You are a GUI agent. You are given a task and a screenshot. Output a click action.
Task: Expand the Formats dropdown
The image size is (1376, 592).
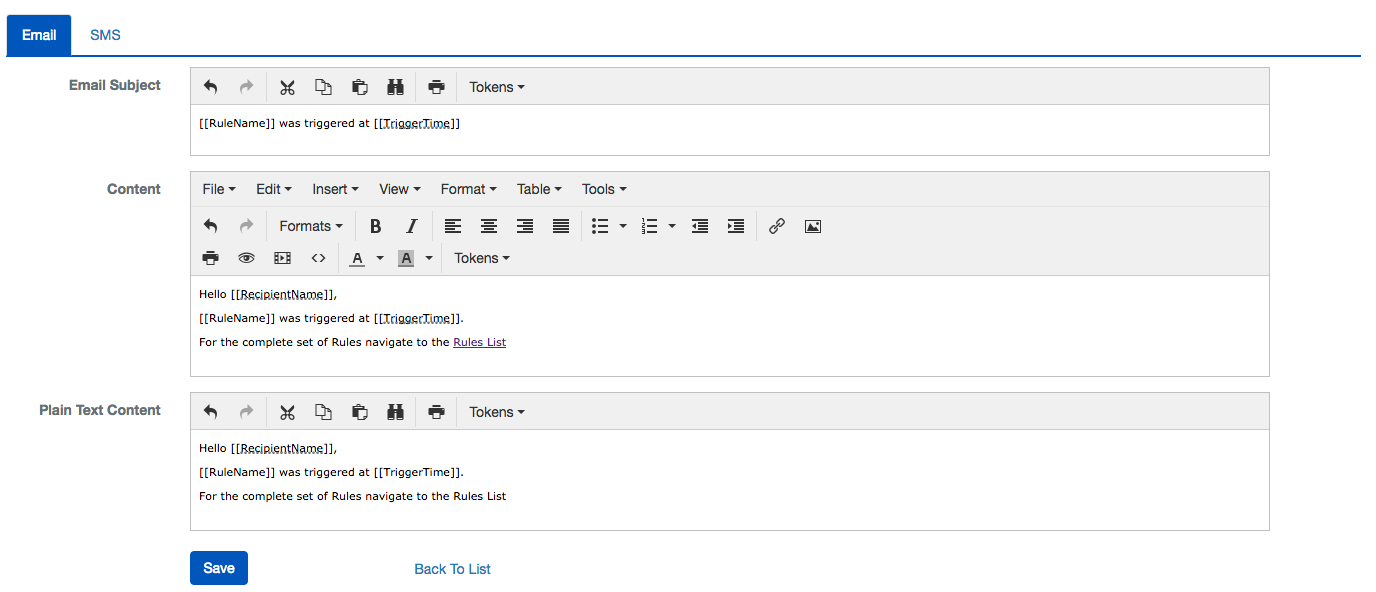[x=310, y=226]
